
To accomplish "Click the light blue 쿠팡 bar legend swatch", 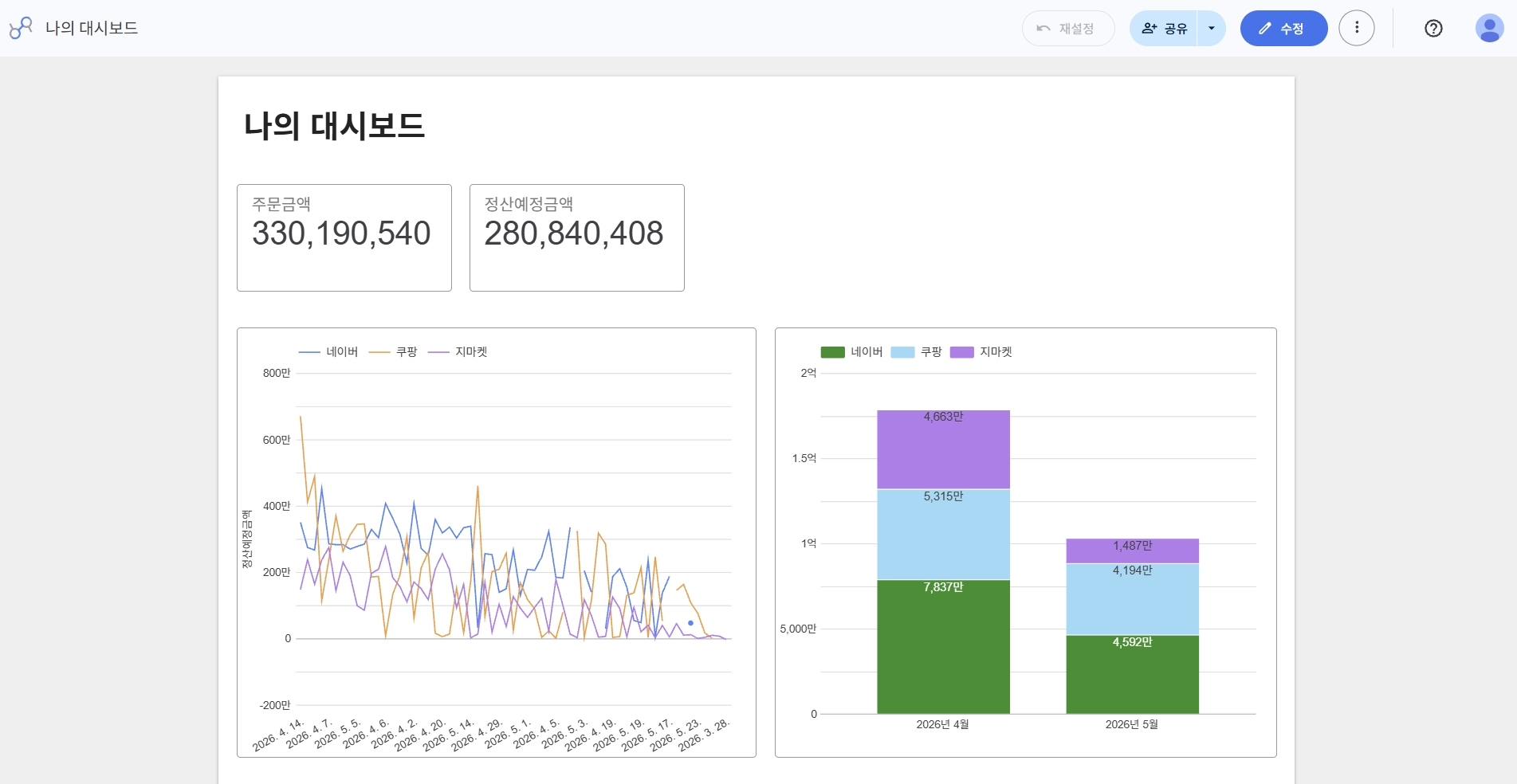I will (x=902, y=352).
